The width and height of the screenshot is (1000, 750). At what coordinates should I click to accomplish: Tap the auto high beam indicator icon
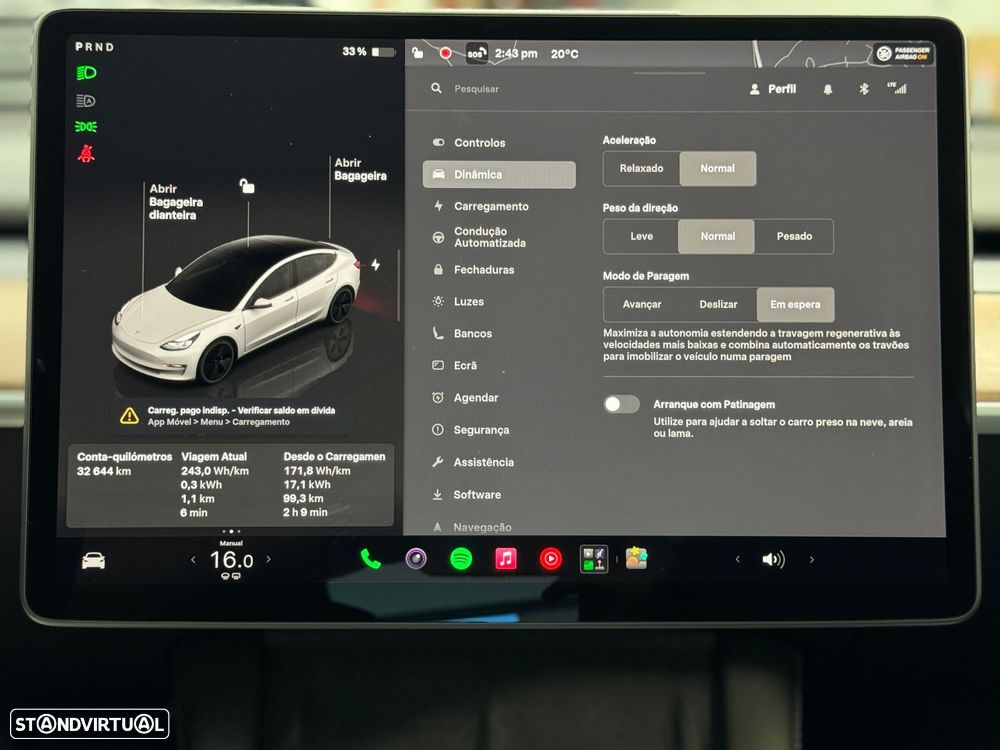click(x=85, y=100)
